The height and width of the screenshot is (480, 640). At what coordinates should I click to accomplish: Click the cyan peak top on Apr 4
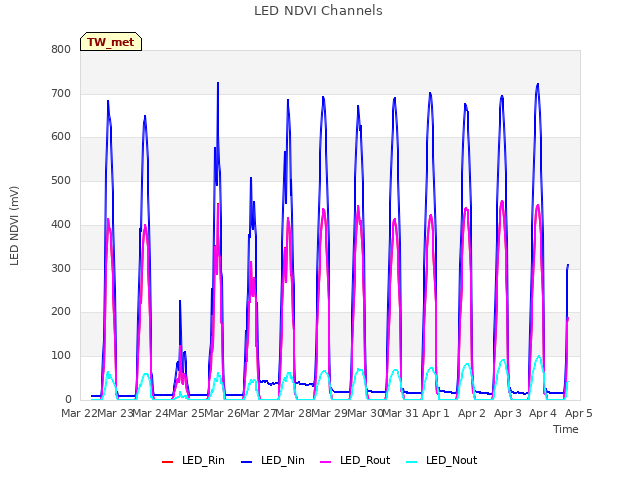coord(539,357)
